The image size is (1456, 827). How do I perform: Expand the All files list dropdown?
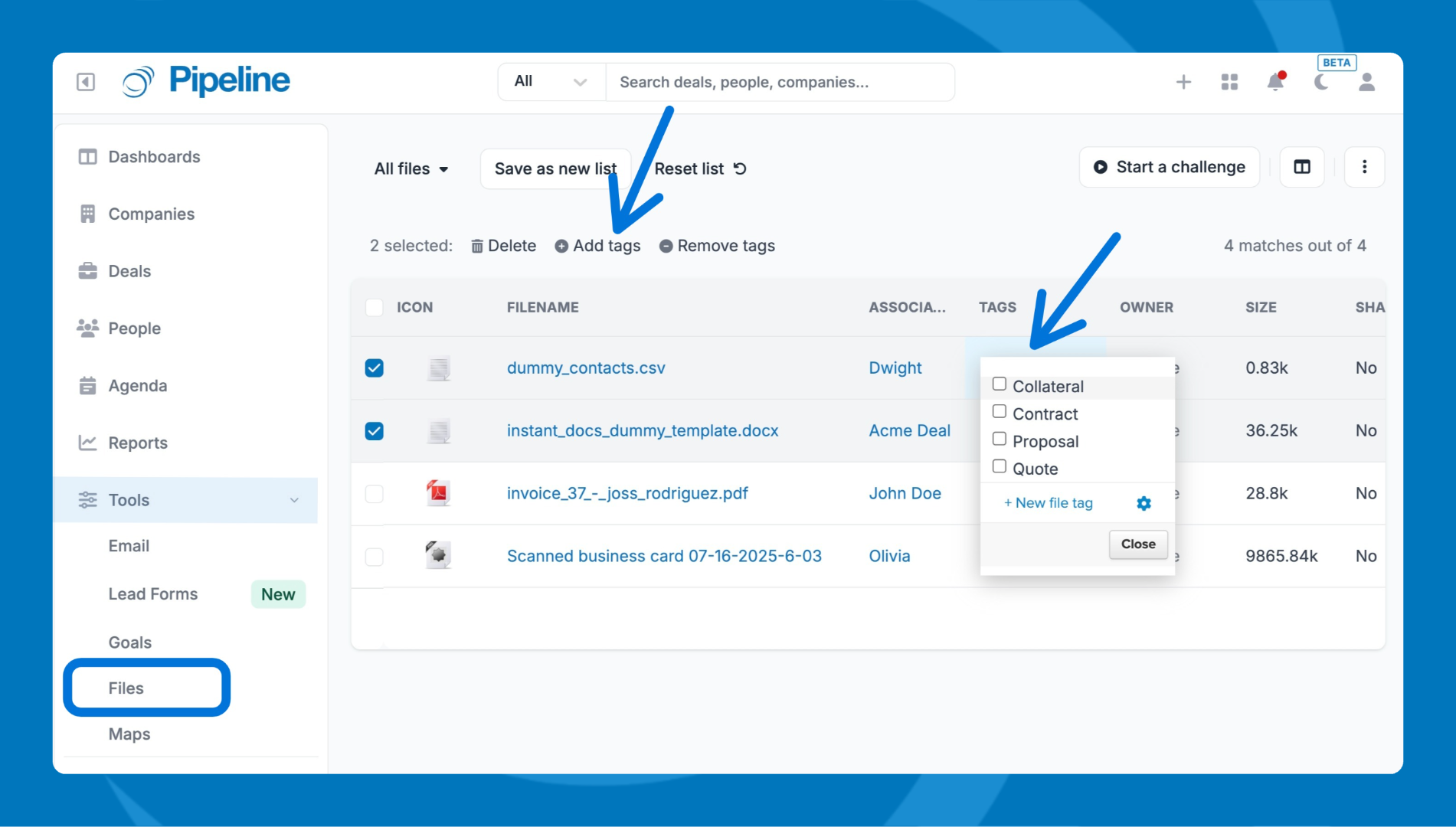point(411,169)
